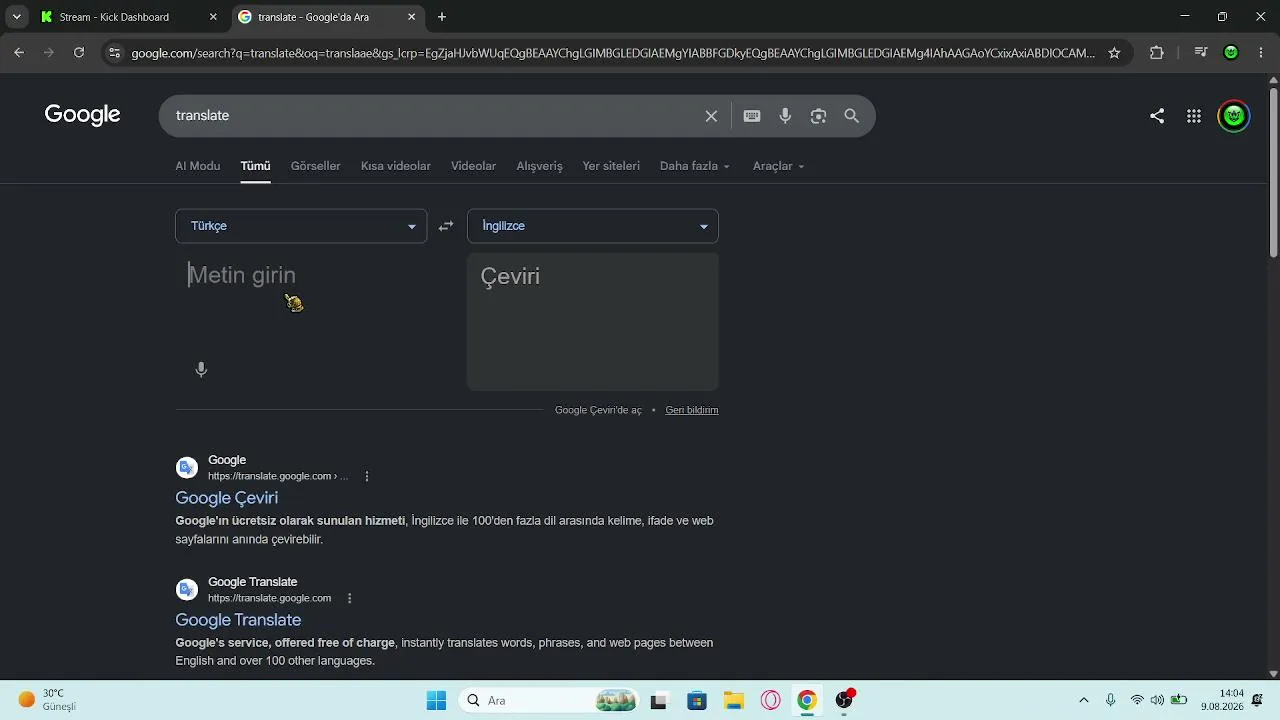Image resolution: width=1280 pixels, height=720 pixels.
Task: Swap translation languages
Action: tap(446, 226)
